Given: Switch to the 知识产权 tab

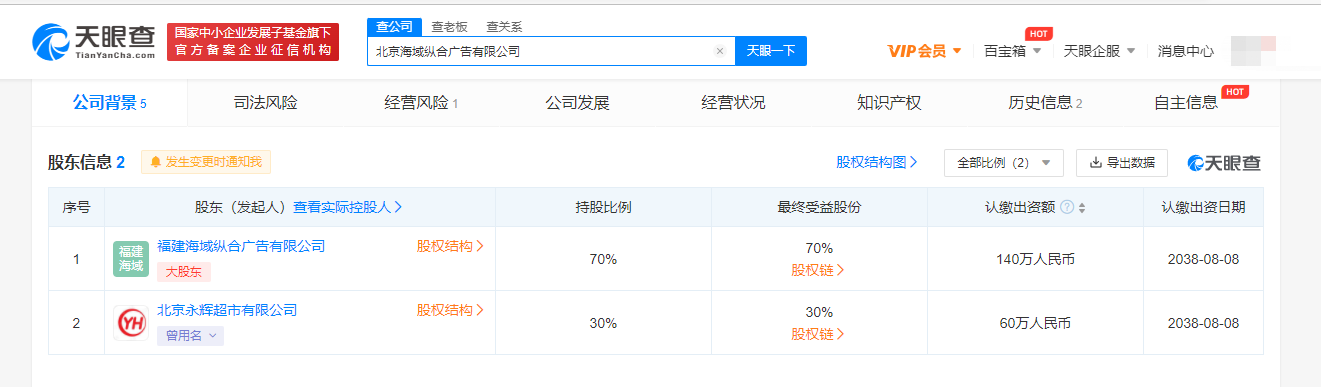Looking at the screenshot, I should tap(889, 102).
